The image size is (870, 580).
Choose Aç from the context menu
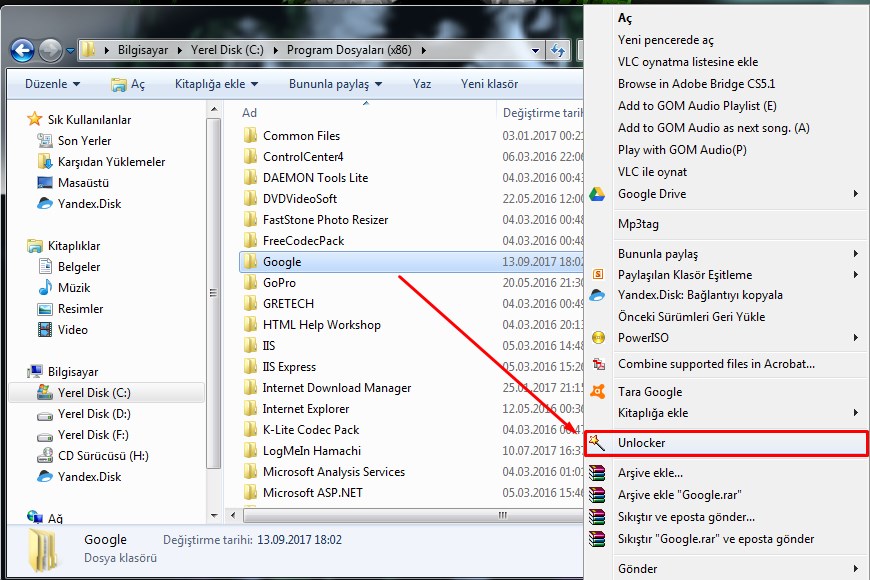(625, 18)
